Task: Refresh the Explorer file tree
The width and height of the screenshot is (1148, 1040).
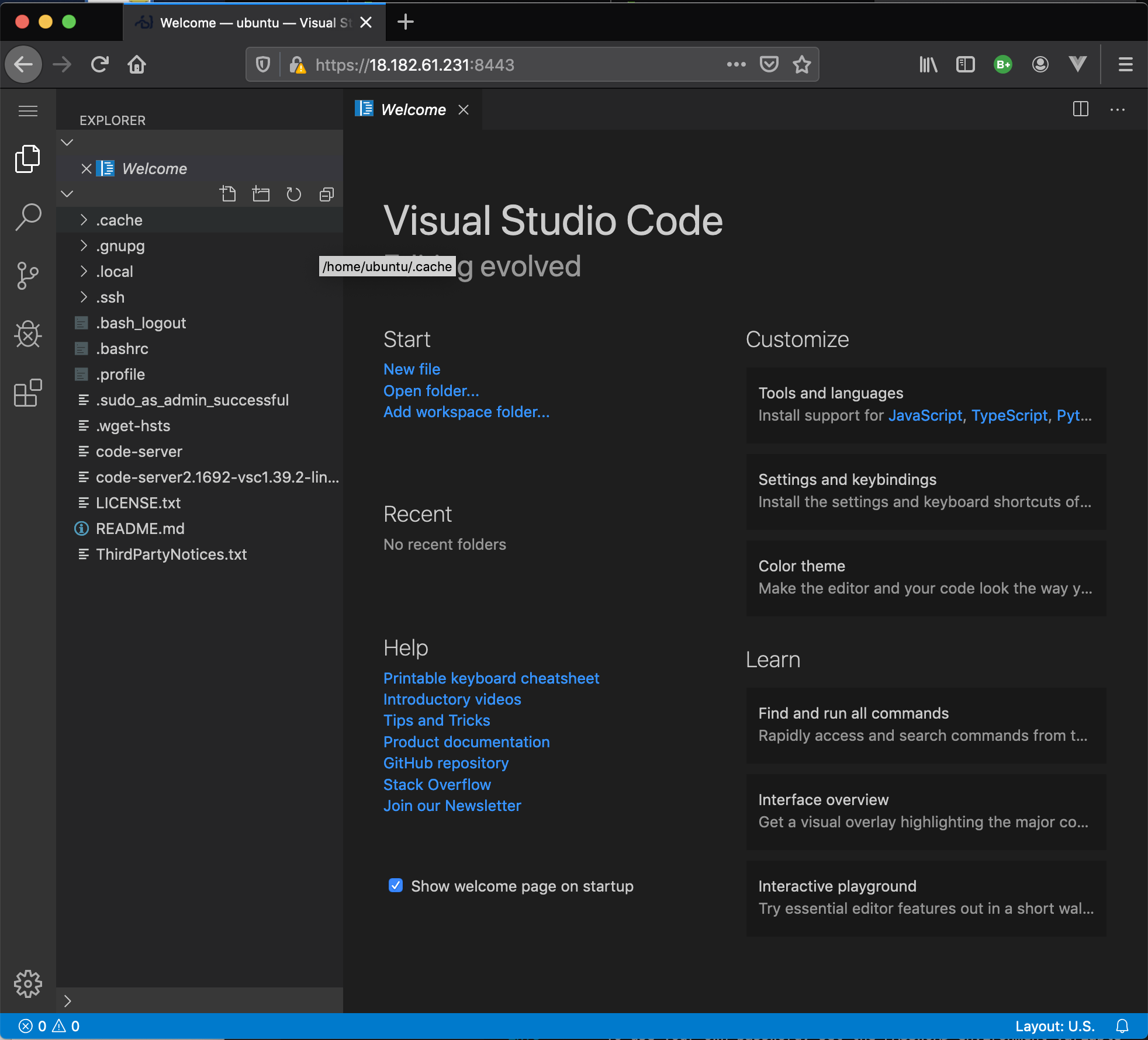Action: click(x=293, y=194)
